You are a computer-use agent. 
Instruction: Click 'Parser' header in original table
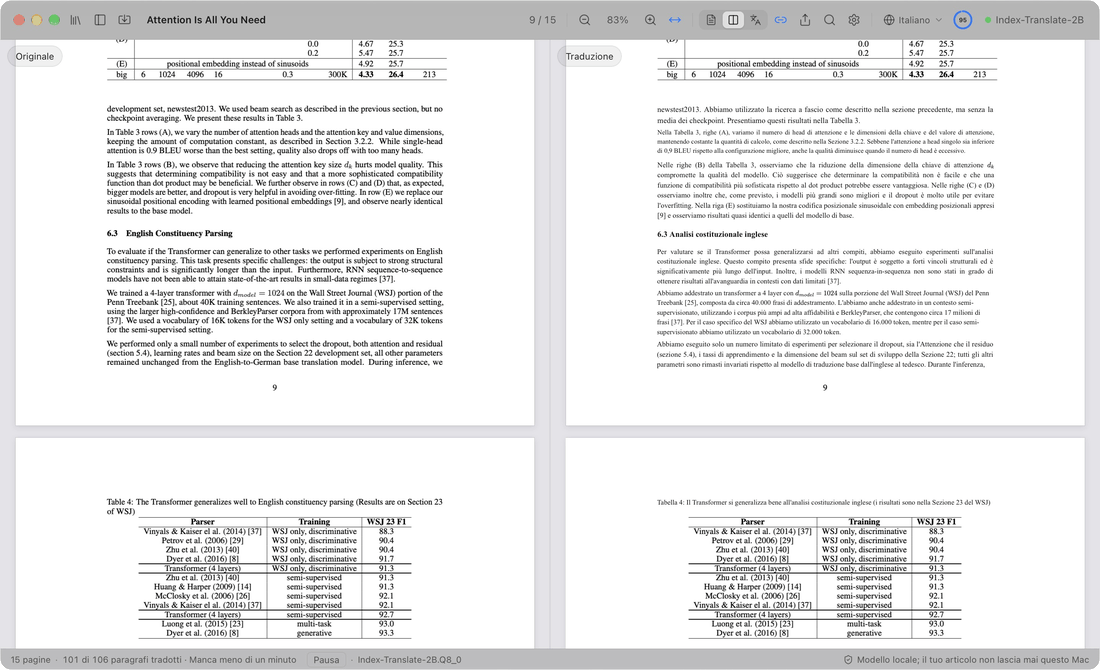pos(202,522)
